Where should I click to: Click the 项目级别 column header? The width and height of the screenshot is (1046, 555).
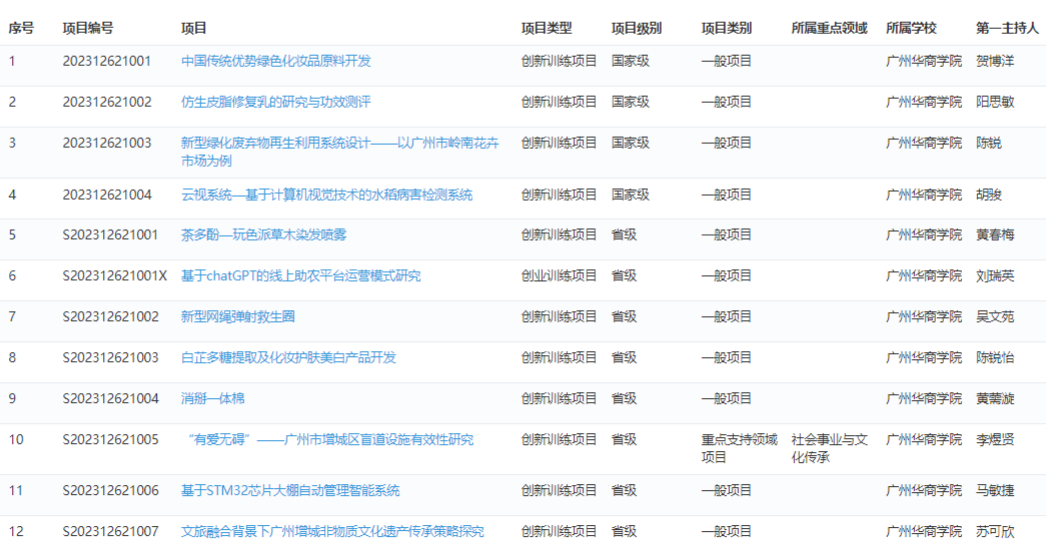coord(636,28)
